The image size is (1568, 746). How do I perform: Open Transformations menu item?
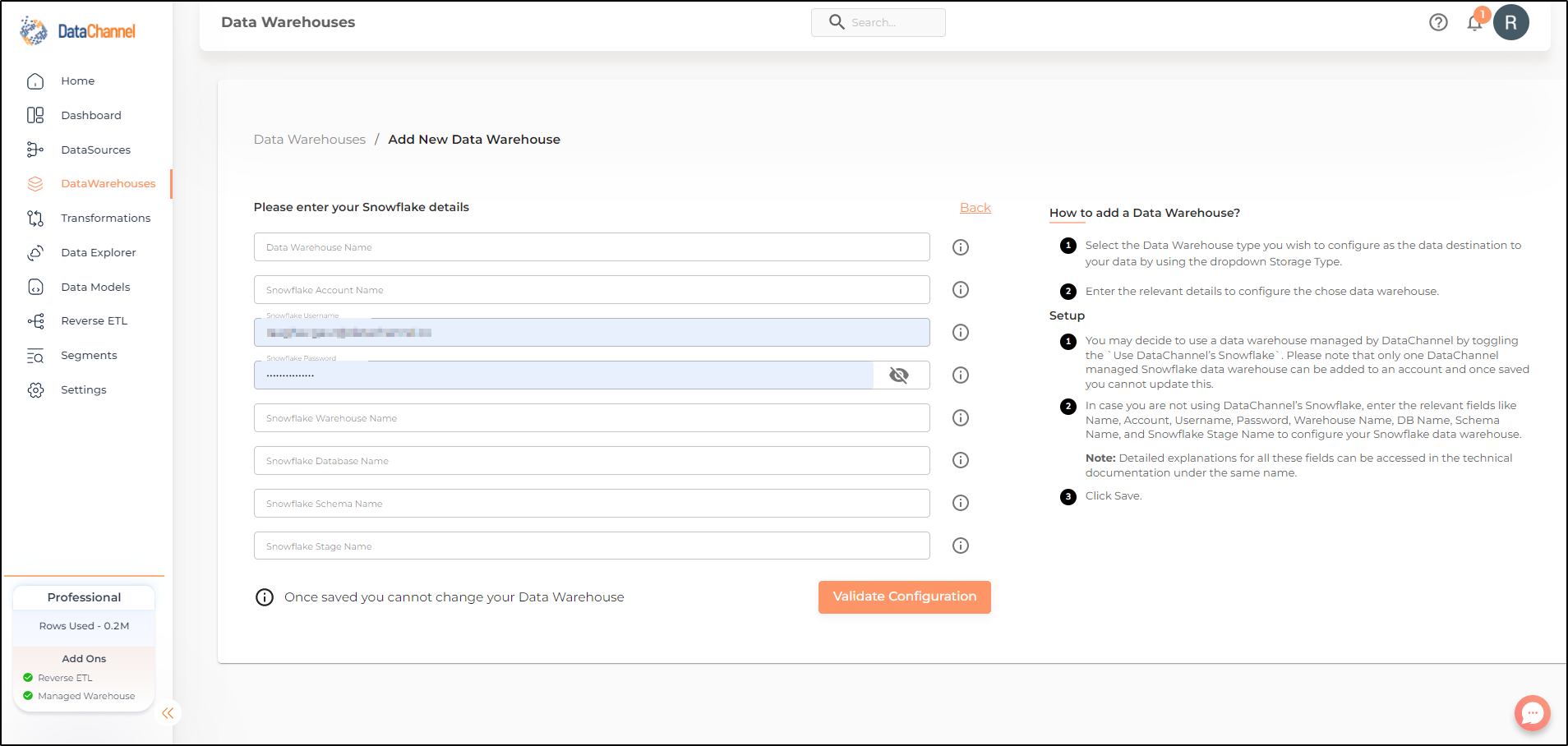pos(106,219)
